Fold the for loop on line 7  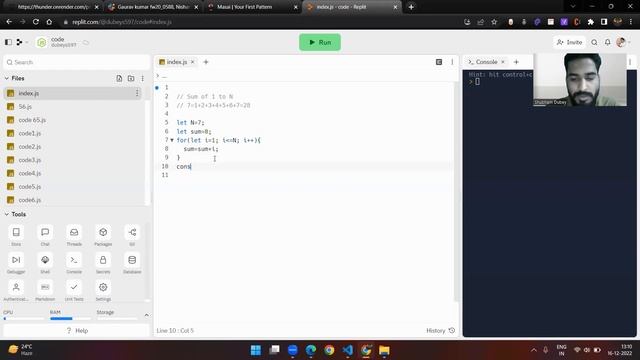pos(172,140)
